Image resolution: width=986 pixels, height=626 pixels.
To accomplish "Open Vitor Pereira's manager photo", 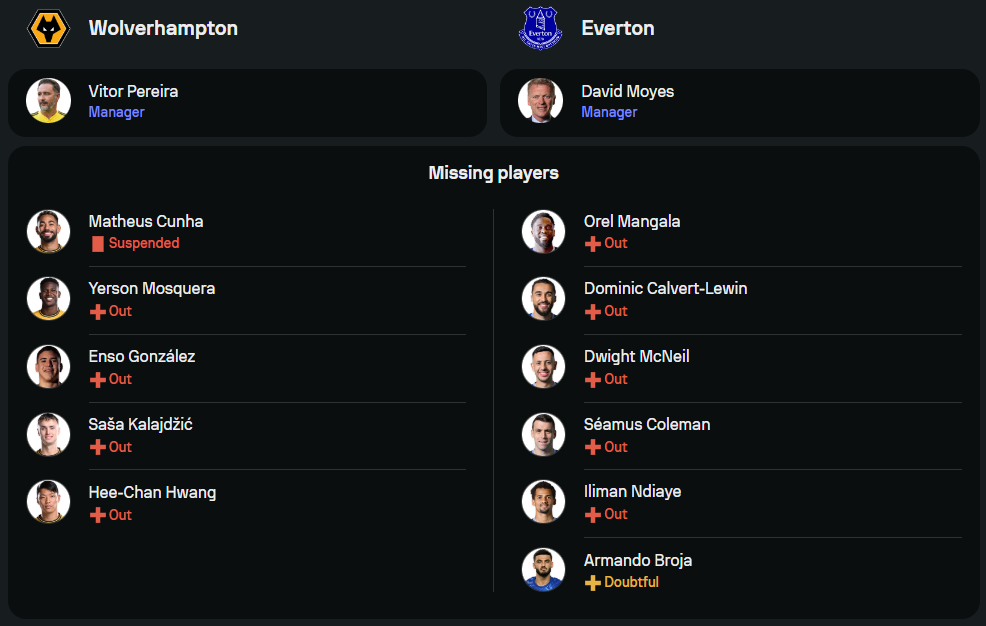I will tap(48, 100).
